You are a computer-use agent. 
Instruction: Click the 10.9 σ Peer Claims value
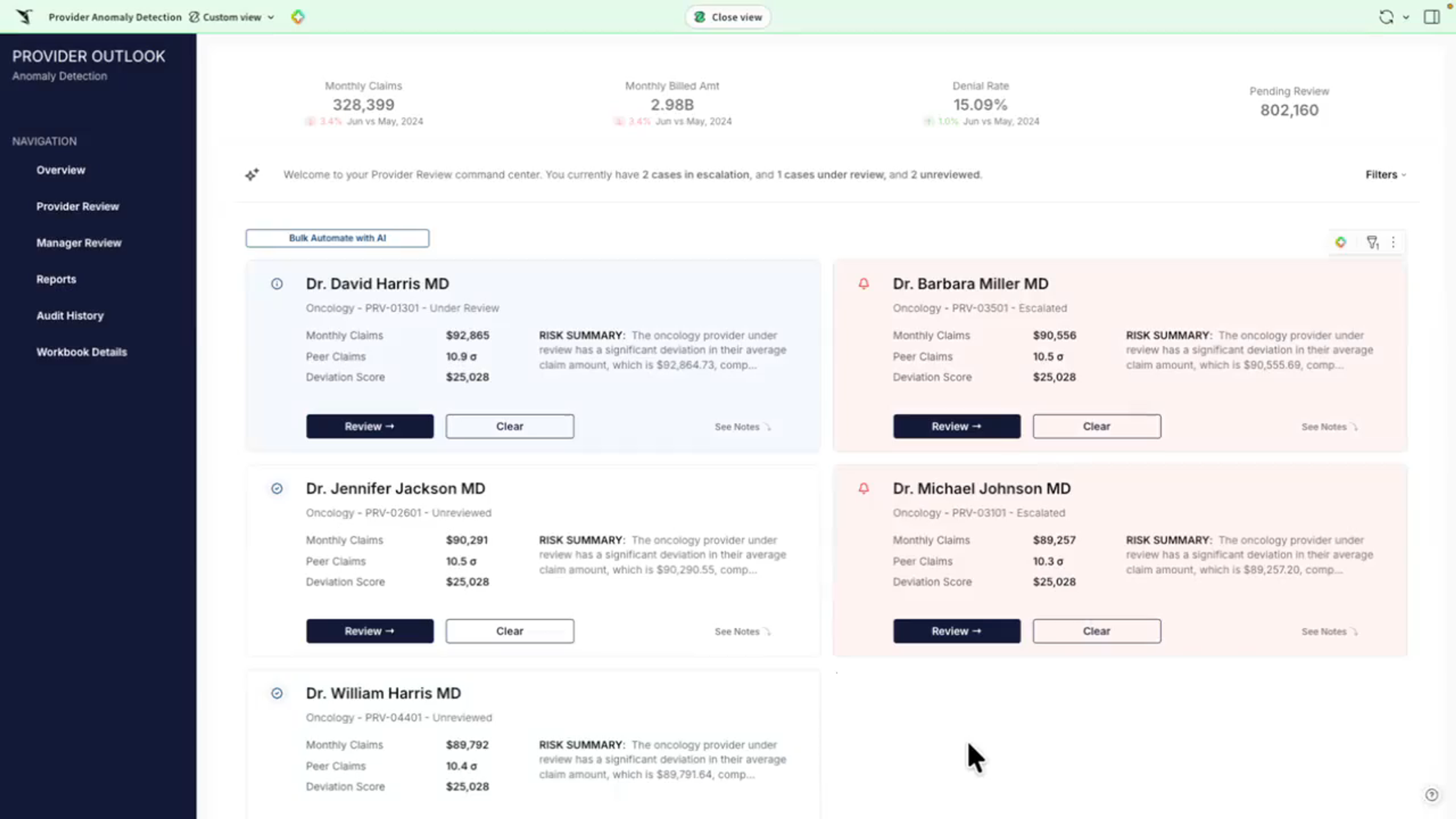[x=461, y=357]
